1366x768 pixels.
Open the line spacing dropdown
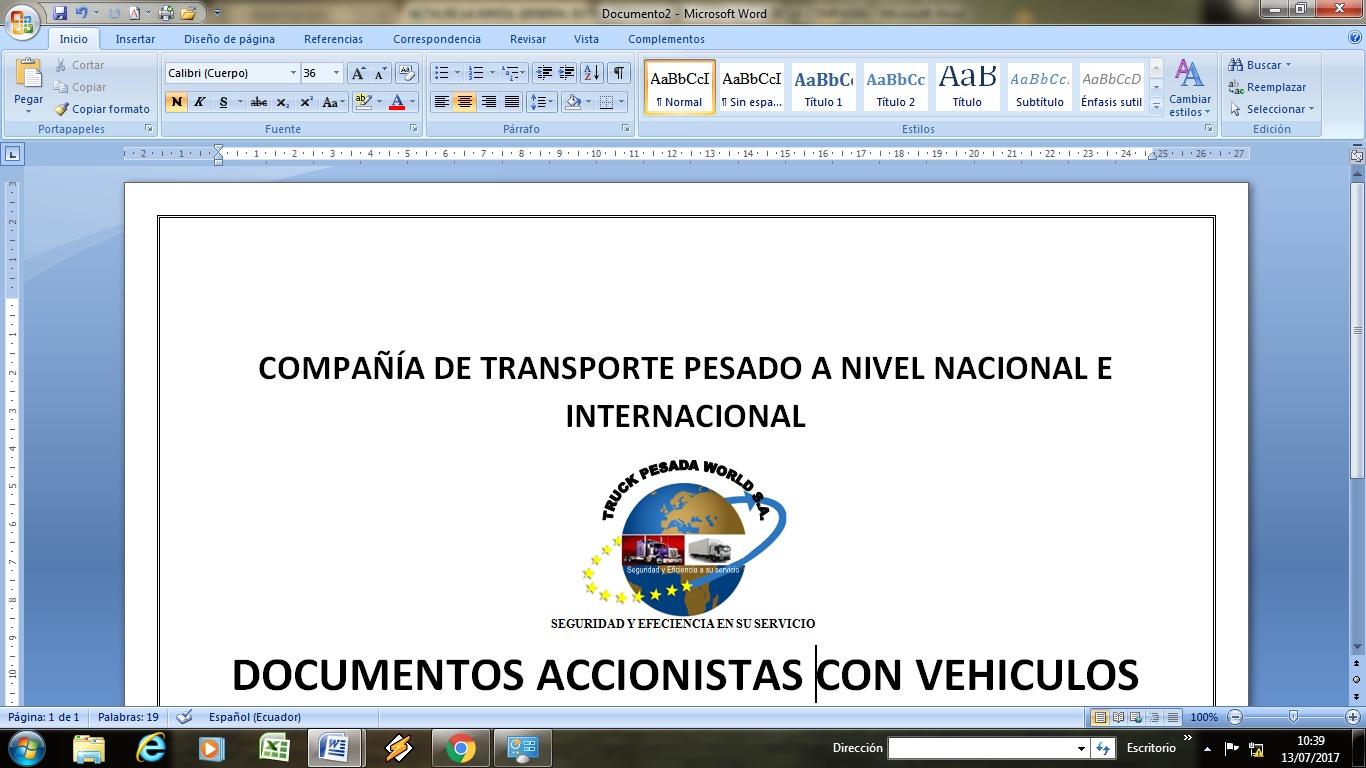click(541, 102)
